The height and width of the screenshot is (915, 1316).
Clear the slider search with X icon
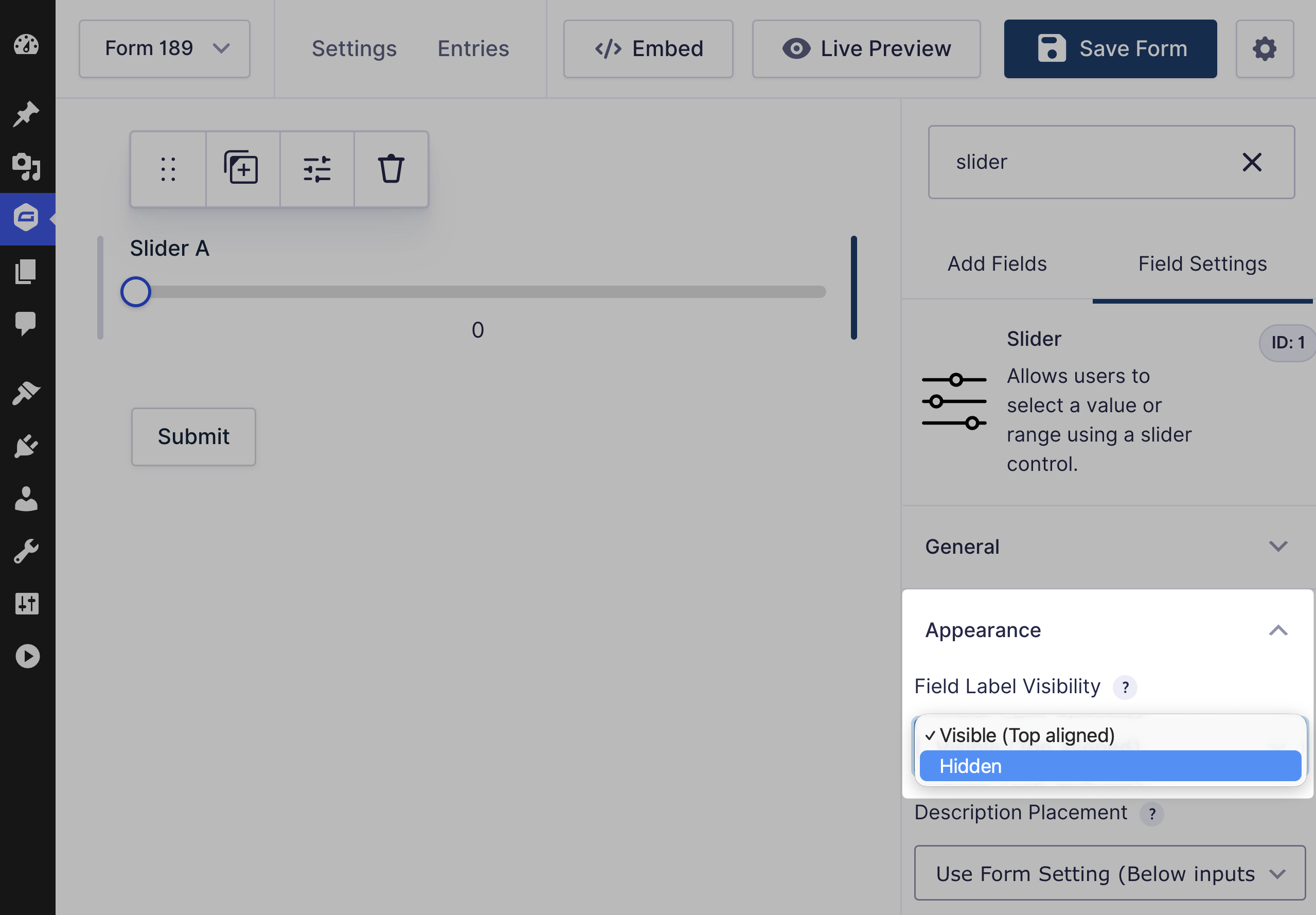(1251, 162)
